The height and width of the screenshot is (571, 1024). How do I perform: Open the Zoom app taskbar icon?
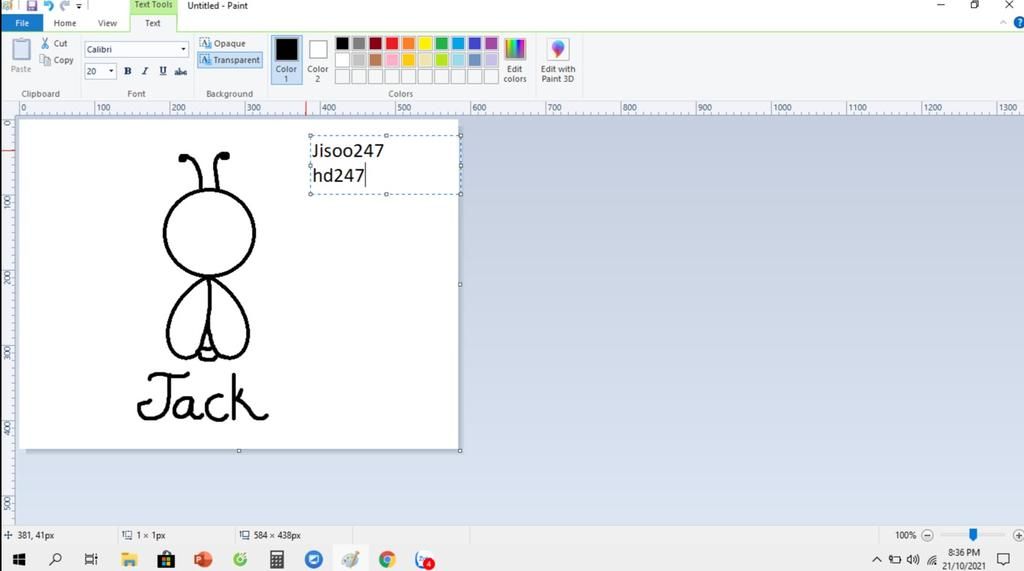point(313,559)
